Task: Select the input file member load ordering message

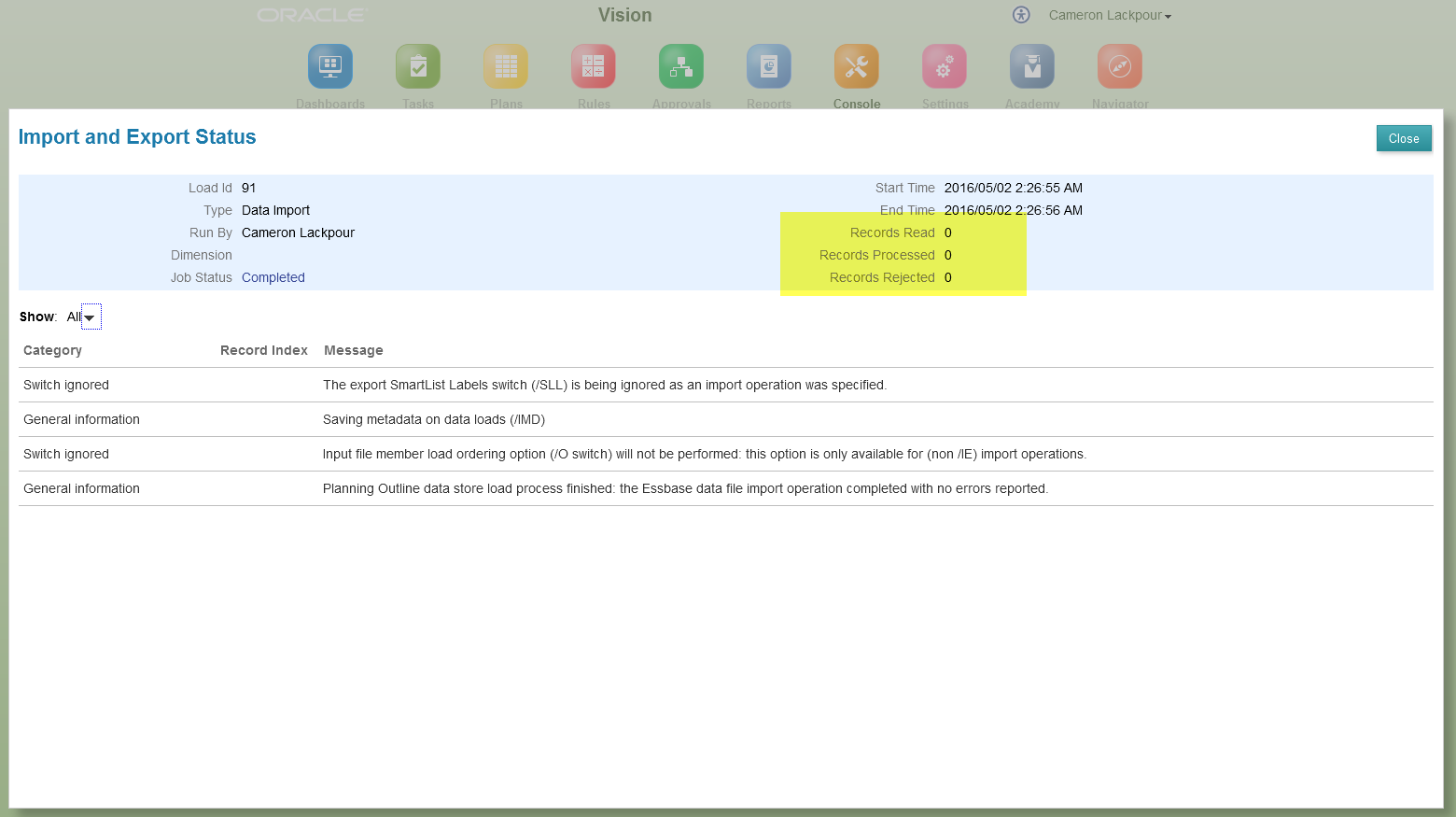Action: click(x=705, y=454)
